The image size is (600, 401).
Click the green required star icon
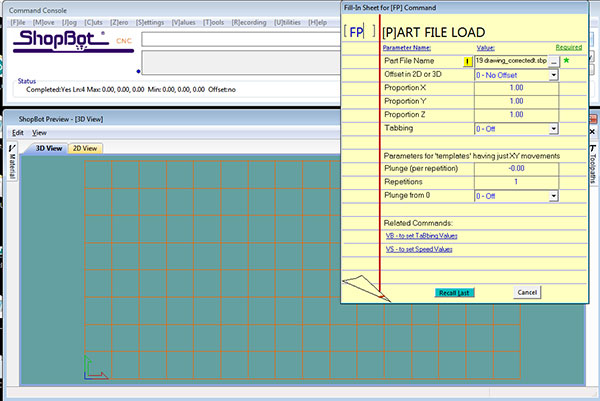[566, 60]
